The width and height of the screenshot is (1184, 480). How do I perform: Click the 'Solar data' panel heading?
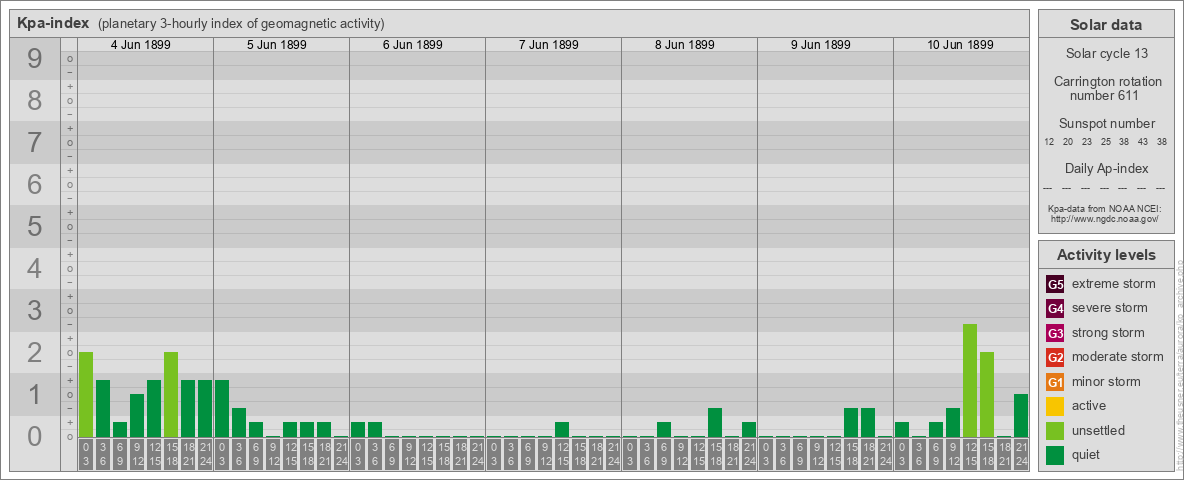point(1105,25)
